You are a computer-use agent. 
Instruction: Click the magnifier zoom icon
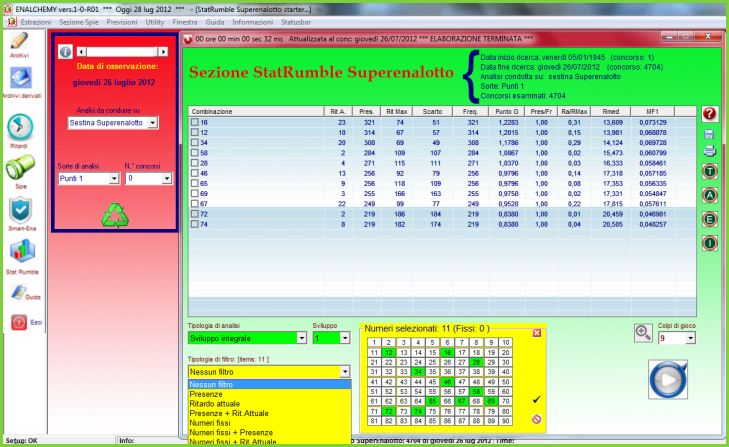point(643,333)
